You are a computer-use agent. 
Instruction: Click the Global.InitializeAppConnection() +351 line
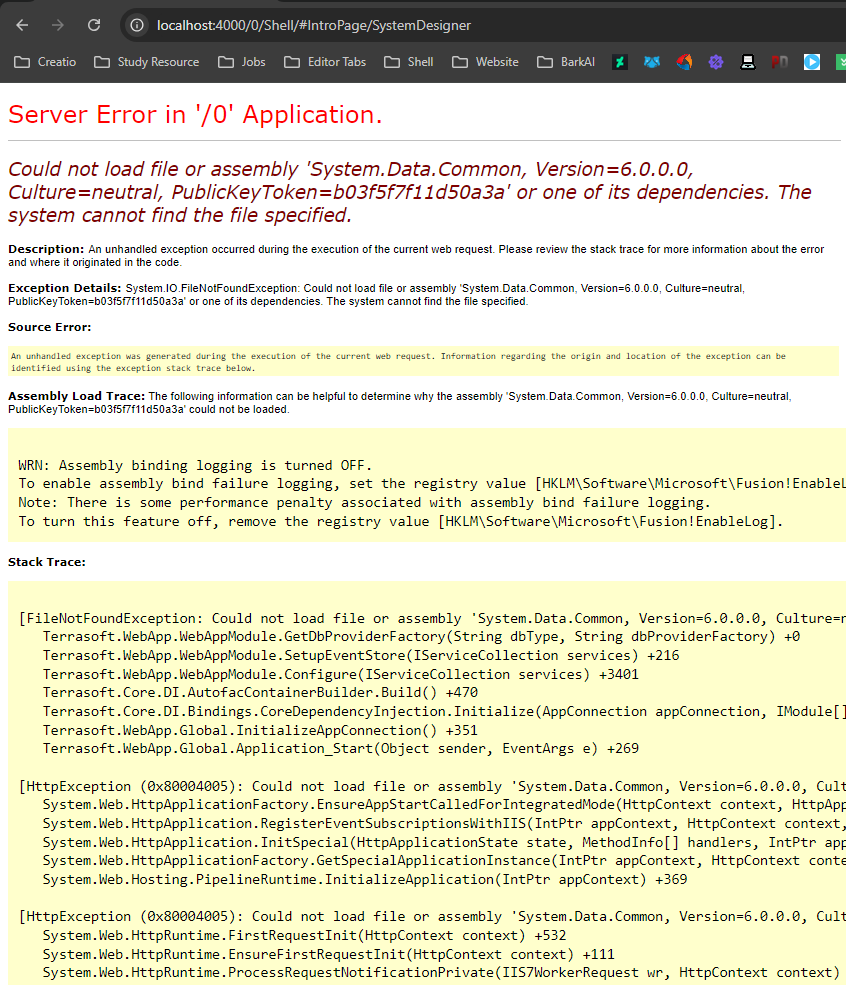coord(260,730)
